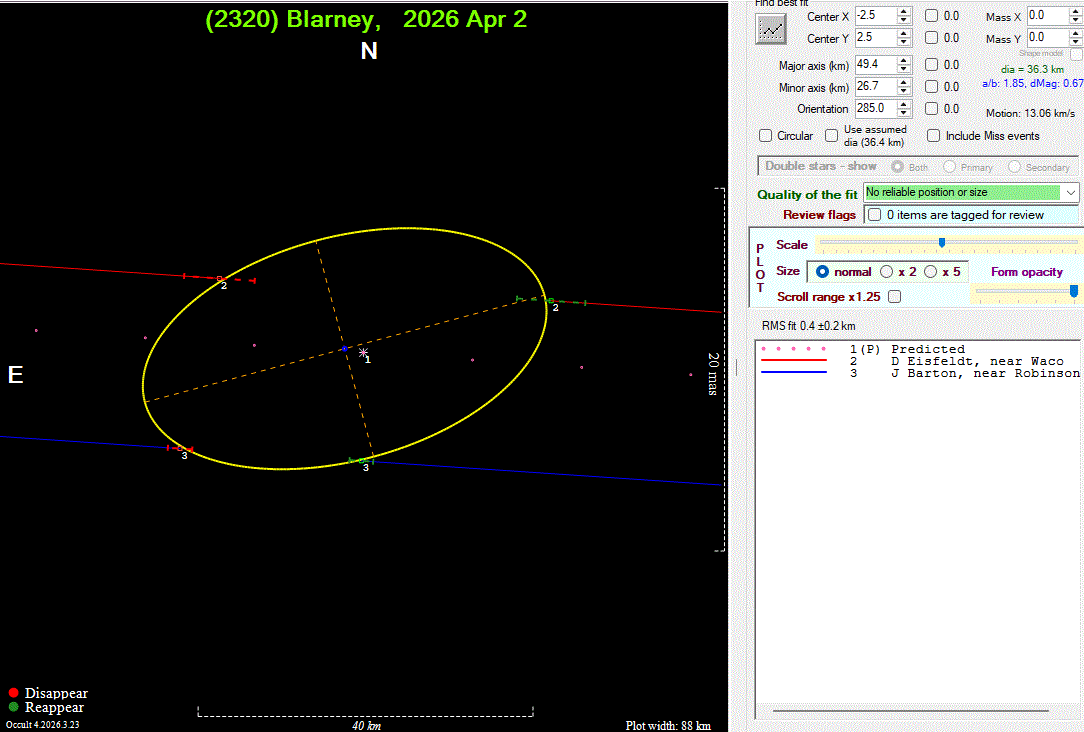Decrement the Mass Y spinner
Screen dimensions: 1084x732
[1075, 43]
